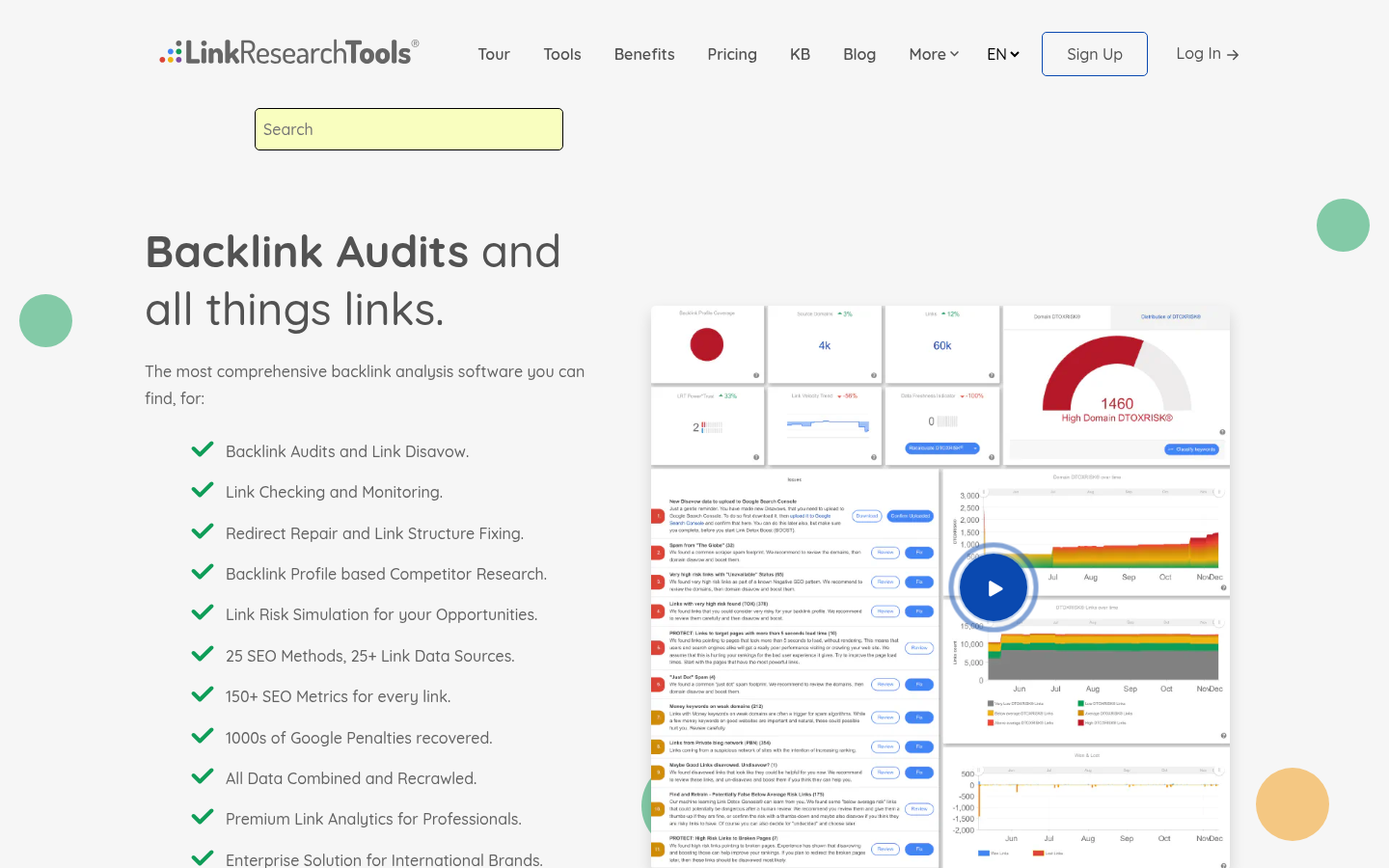Click checkmark icon beside Premium Link Analytics item
This screenshot has height=868, width=1389.
click(203, 817)
